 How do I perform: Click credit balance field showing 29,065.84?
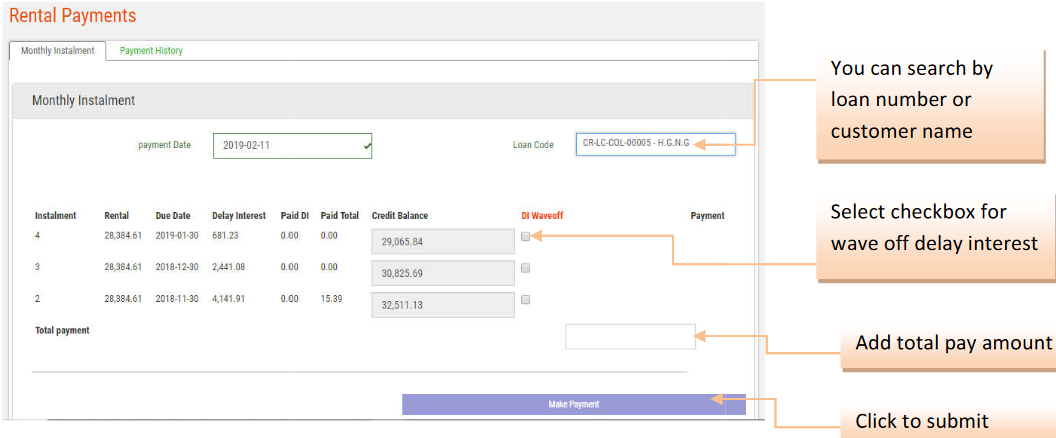coord(442,242)
